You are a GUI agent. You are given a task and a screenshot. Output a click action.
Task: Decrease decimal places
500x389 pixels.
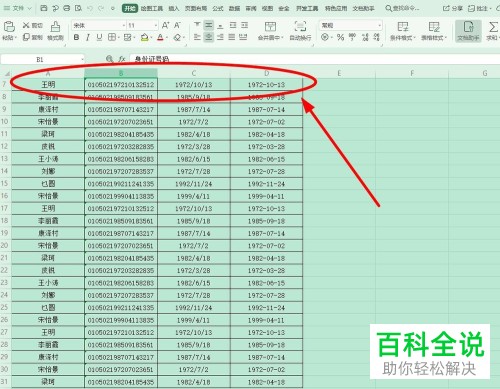[x=377, y=37]
